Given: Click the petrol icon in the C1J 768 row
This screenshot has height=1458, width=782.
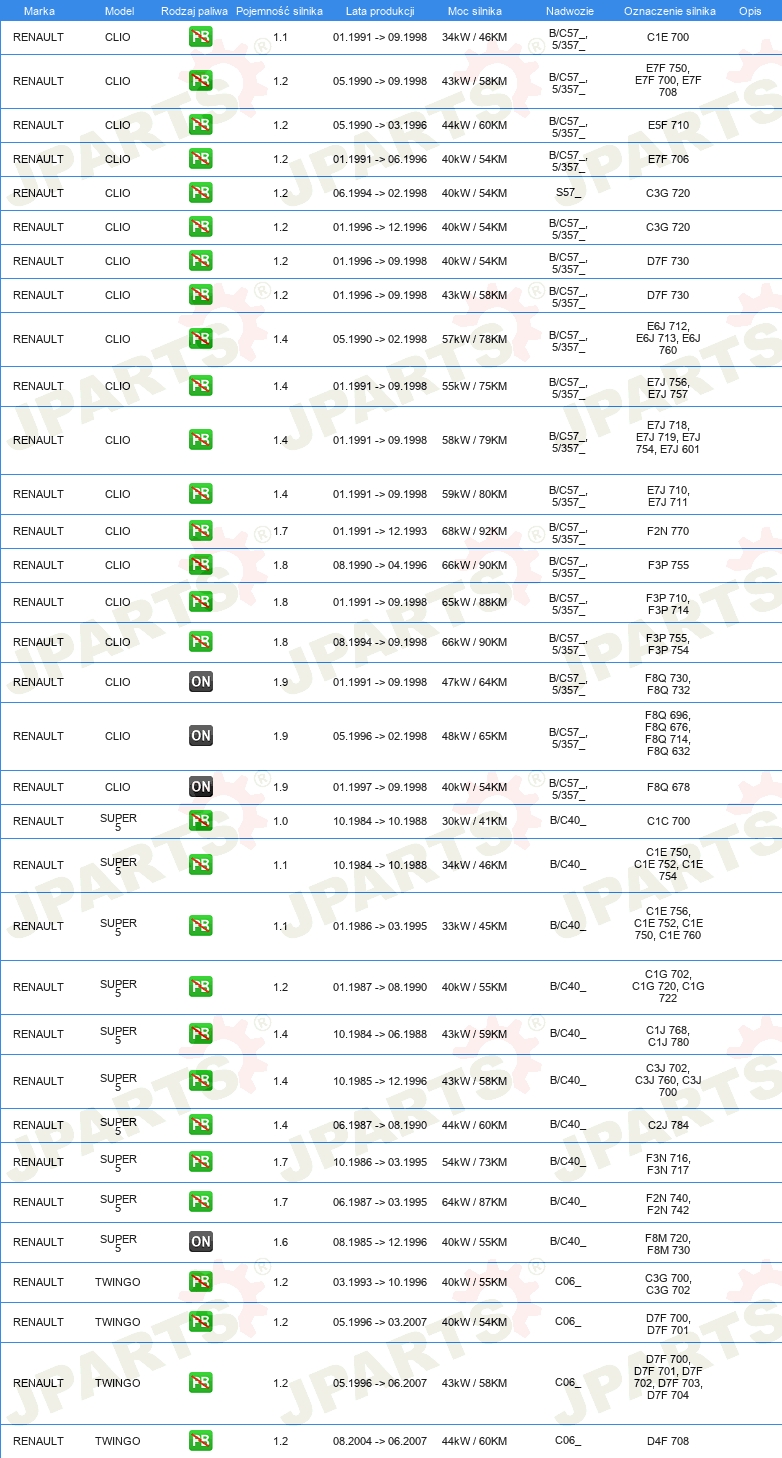Looking at the screenshot, I should coord(201,1034).
